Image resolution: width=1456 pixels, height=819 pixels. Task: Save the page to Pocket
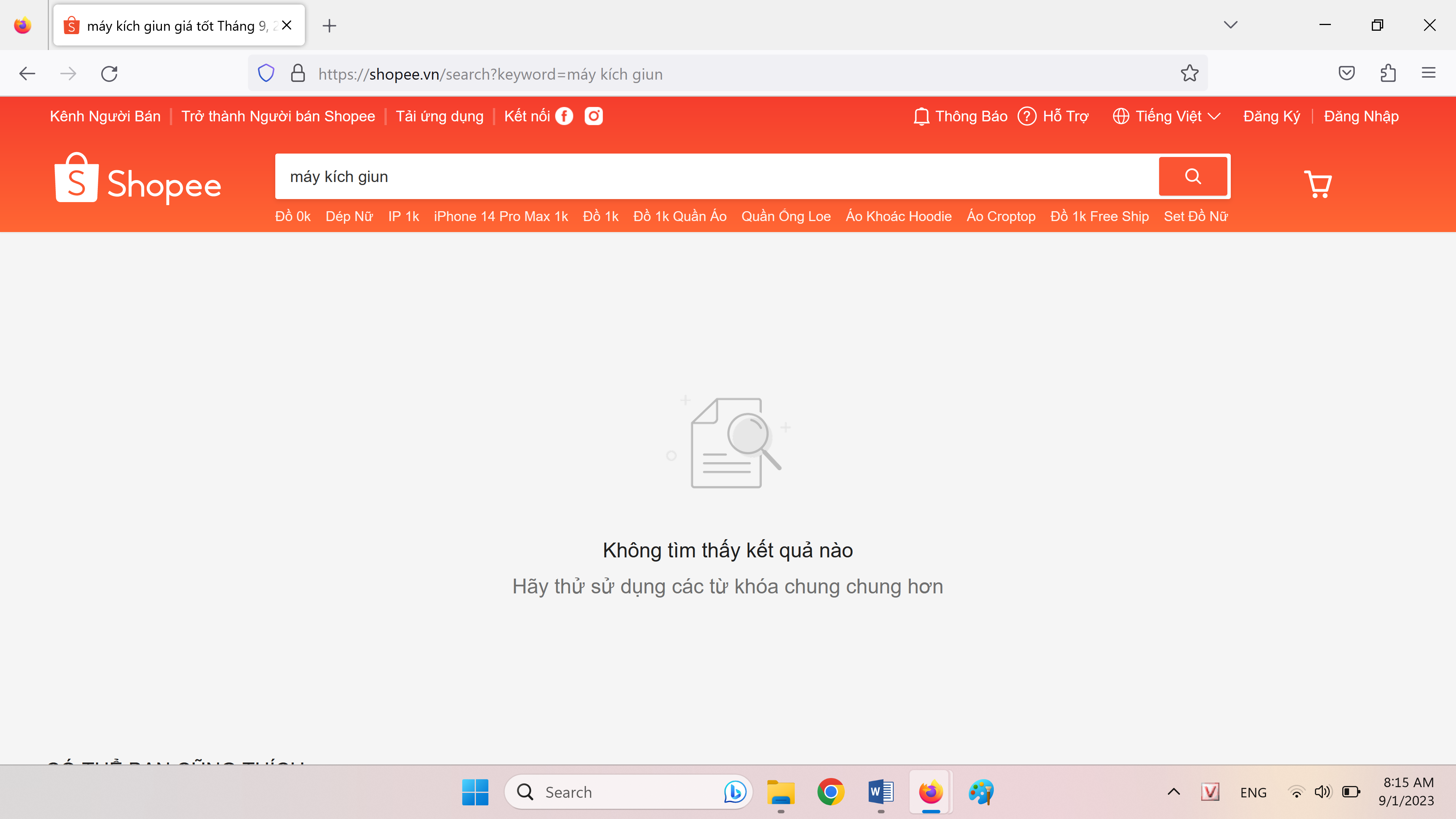1346,74
